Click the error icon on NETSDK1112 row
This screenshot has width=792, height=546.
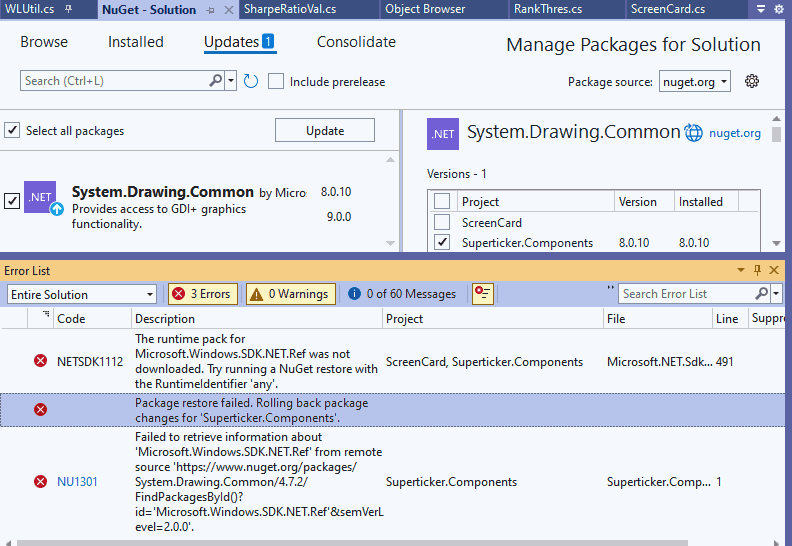click(40, 361)
